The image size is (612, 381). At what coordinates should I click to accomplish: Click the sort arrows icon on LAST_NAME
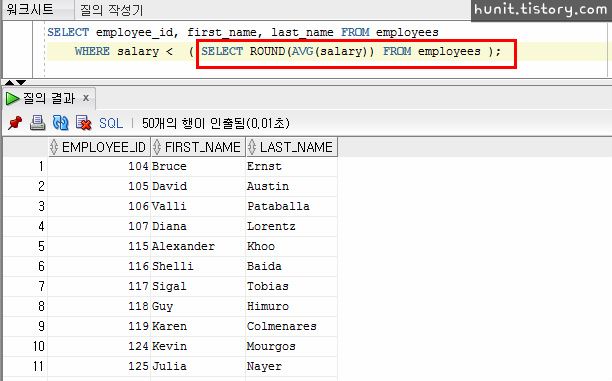click(x=252, y=147)
